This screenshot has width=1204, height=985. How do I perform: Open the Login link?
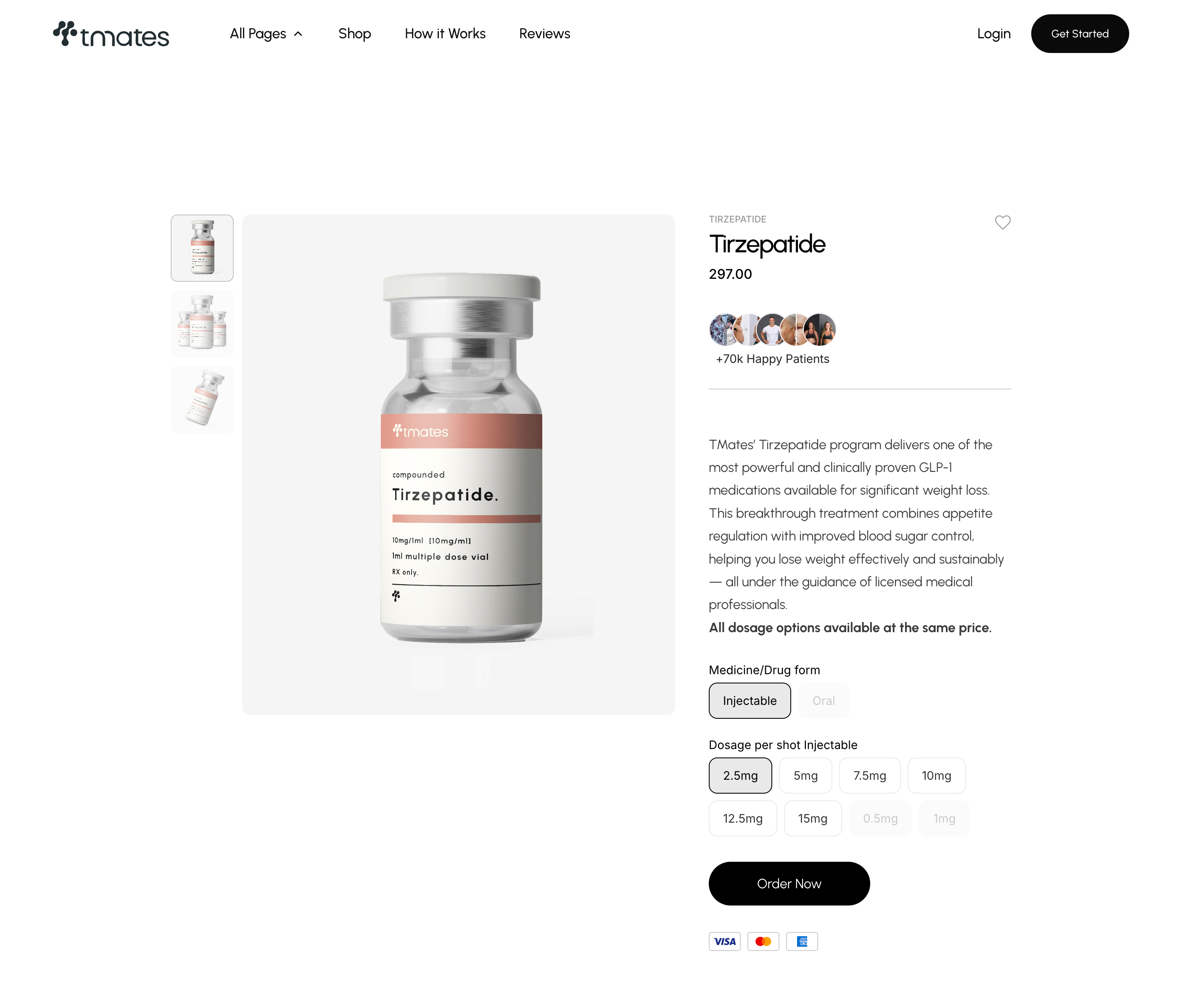(994, 34)
